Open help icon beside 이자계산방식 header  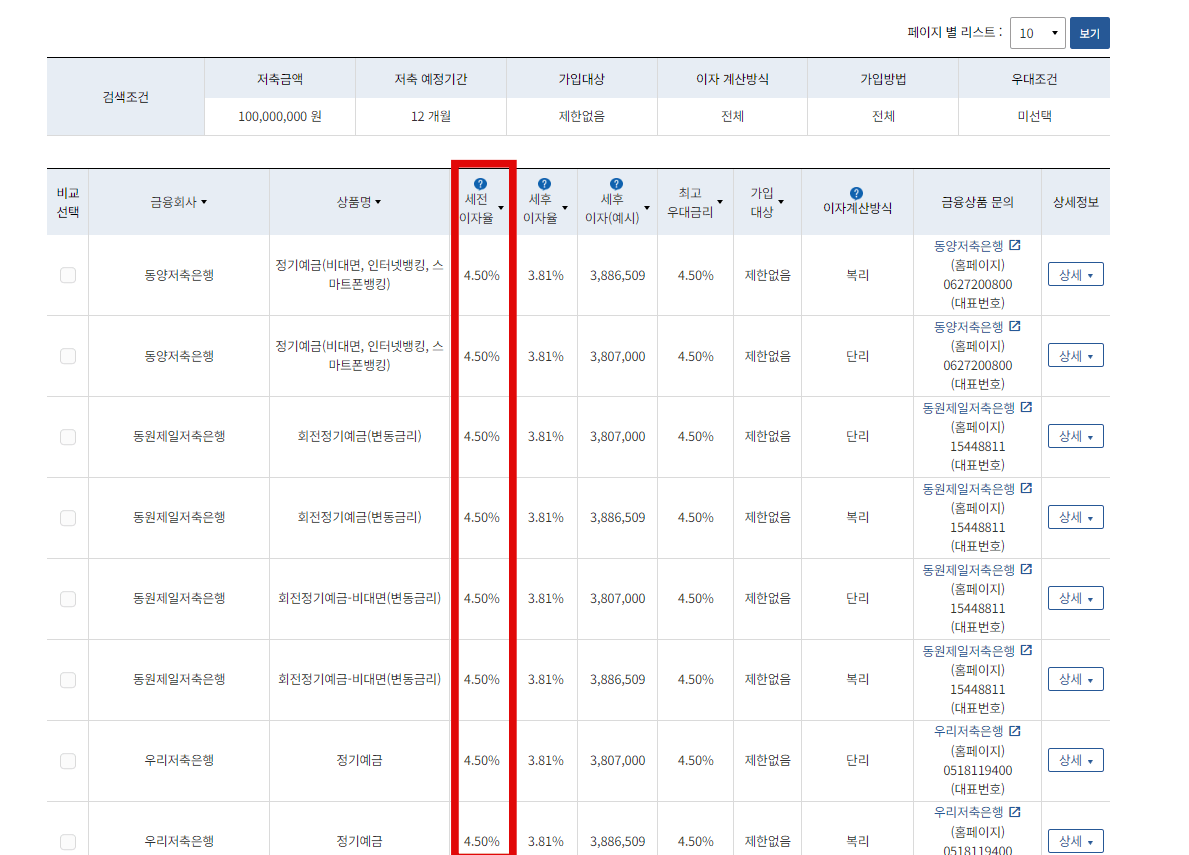(x=856, y=193)
